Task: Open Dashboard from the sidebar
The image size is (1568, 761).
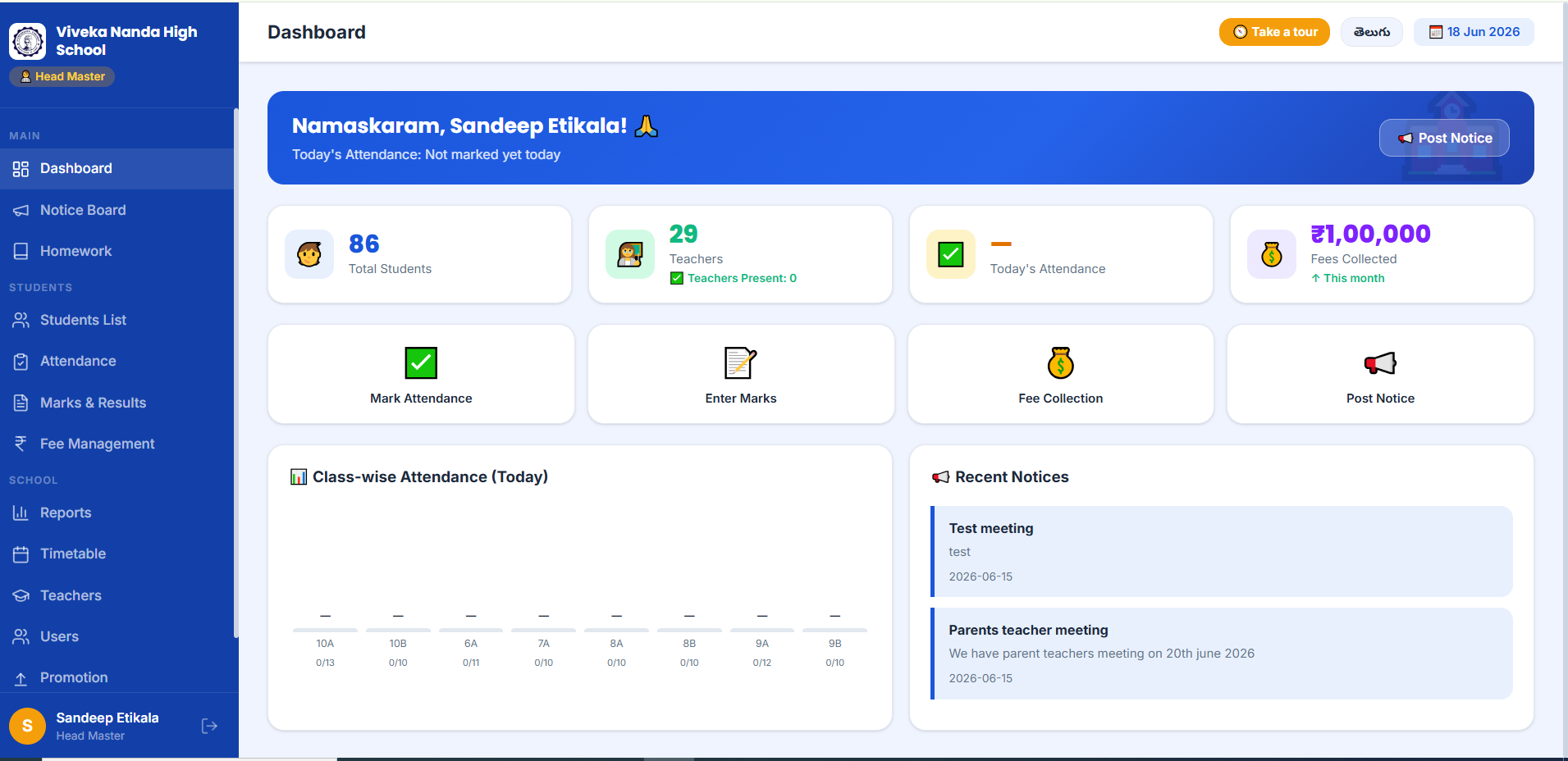Action: [117, 169]
